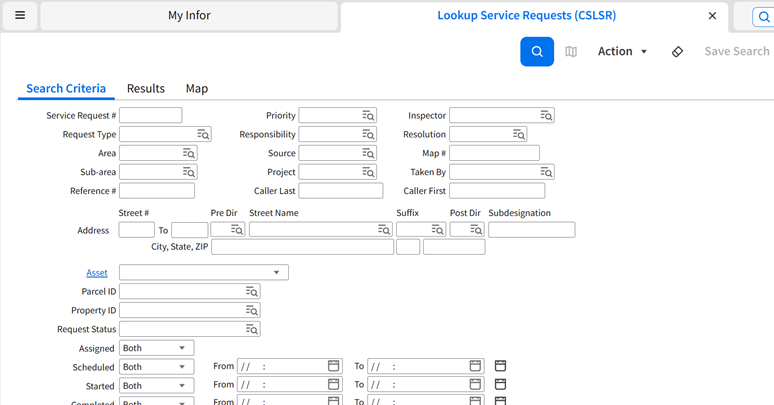This screenshot has height=405, width=774.
Task: Switch to the Results tab
Action: click(146, 89)
